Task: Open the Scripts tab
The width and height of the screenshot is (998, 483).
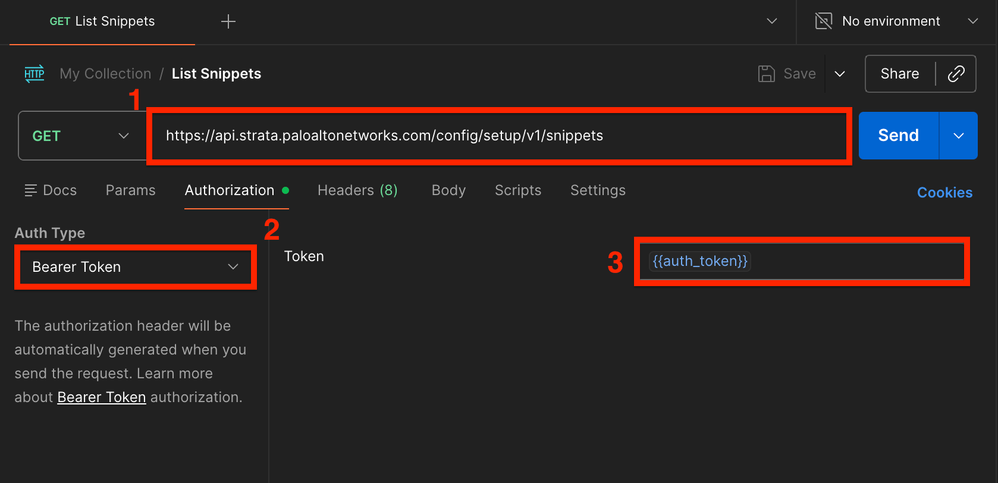Action: click(518, 190)
